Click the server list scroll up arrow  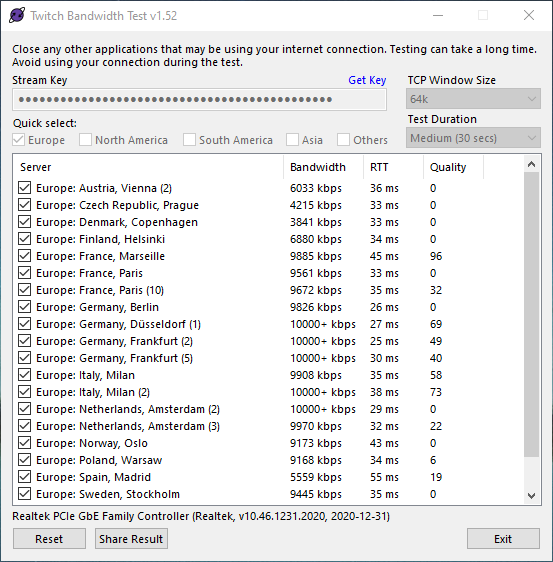[x=531, y=164]
